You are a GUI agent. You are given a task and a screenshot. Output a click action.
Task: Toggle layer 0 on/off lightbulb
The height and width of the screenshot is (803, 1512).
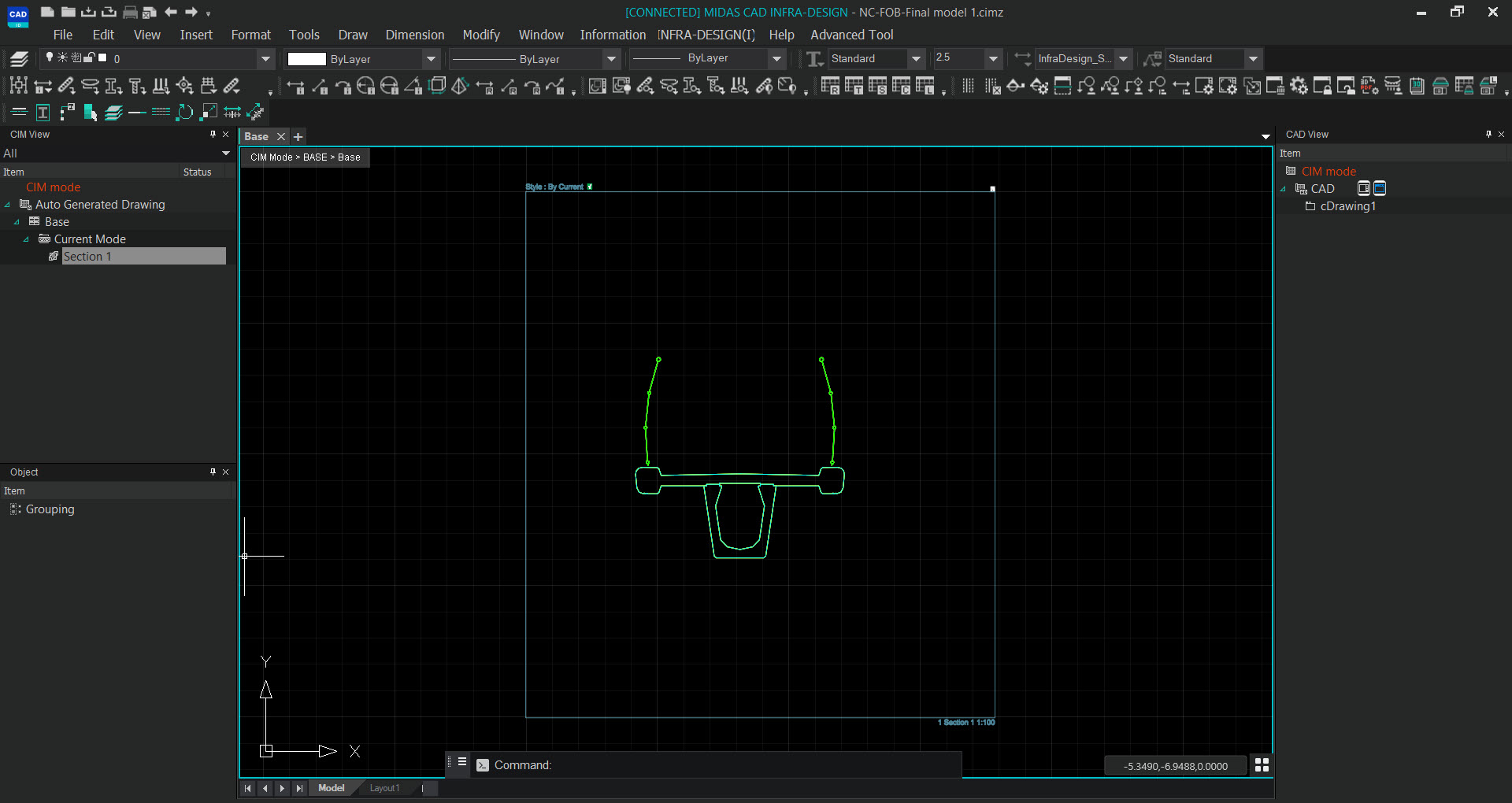[x=50, y=57]
